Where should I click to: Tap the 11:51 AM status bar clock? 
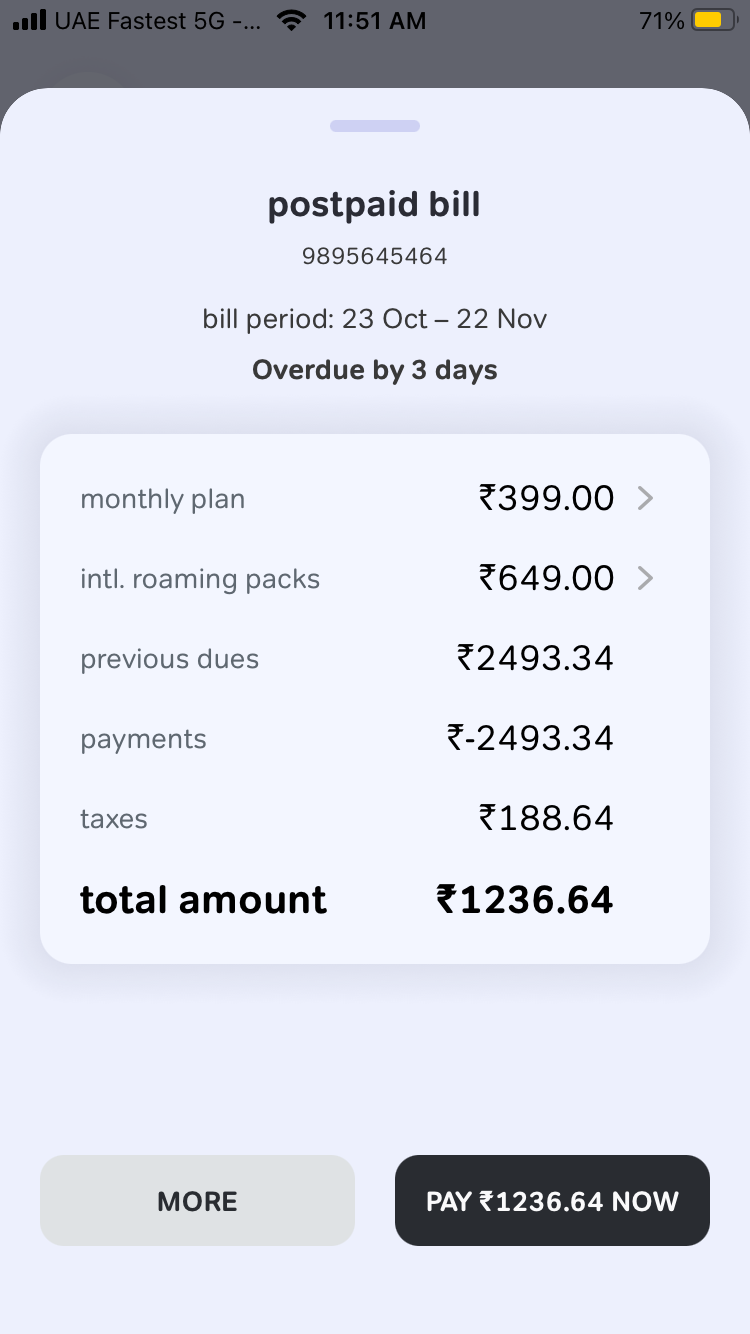pyautogui.click(x=375, y=20)
